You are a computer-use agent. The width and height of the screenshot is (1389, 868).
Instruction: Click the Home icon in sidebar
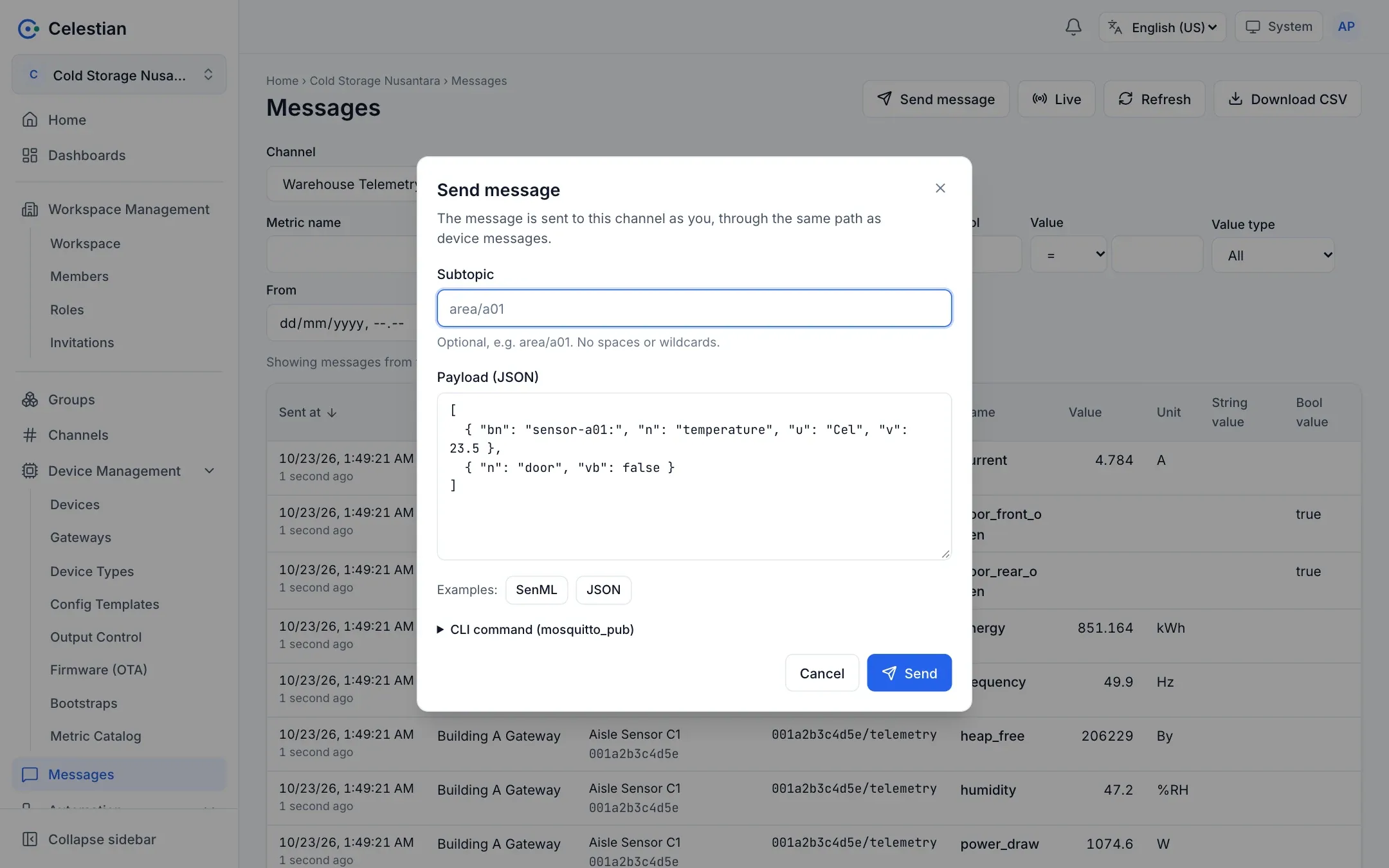click(30, 120)
